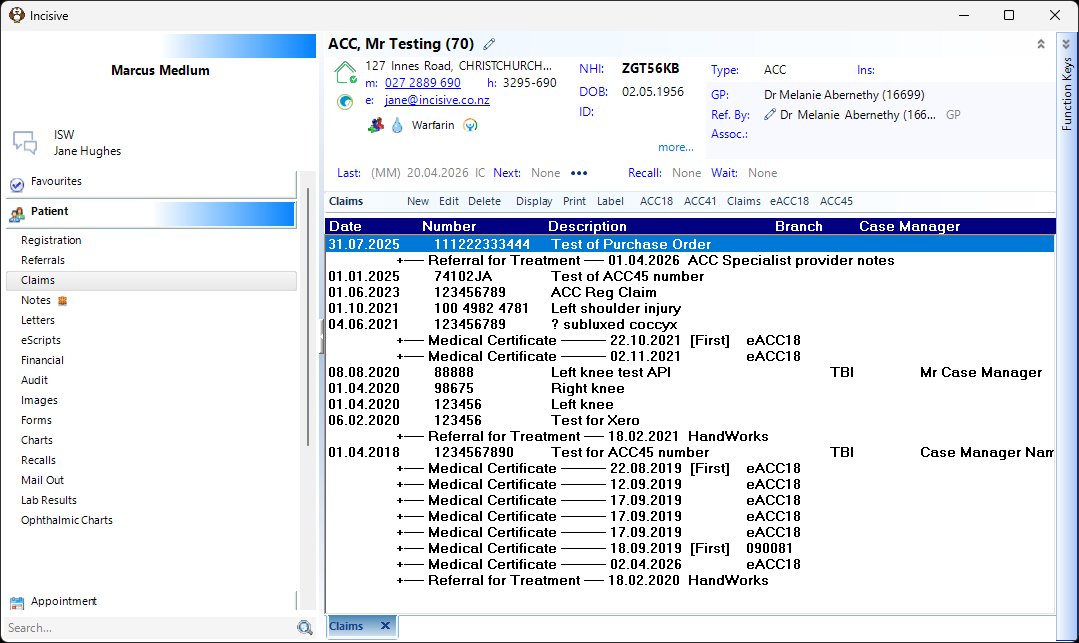Click the three dots after Next: None
Viewport: 1079px width, 643px height.
pos(579,173)
